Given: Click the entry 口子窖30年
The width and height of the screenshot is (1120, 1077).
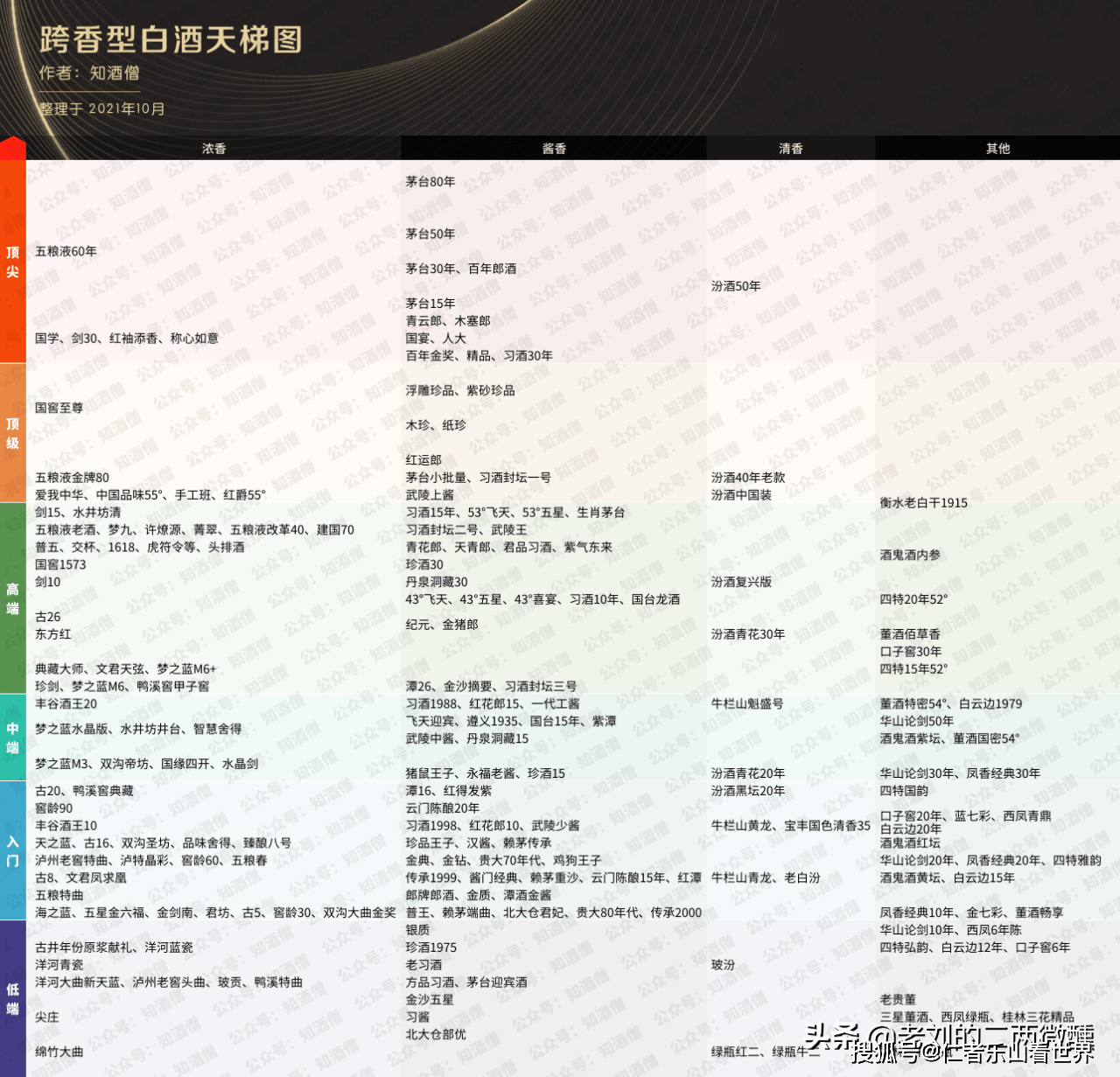Looking at the screenshot, I should coord(911,652).
